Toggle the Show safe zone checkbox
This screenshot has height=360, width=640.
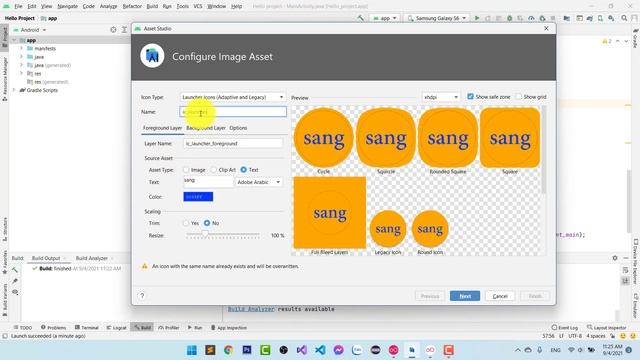click(470, 97)
